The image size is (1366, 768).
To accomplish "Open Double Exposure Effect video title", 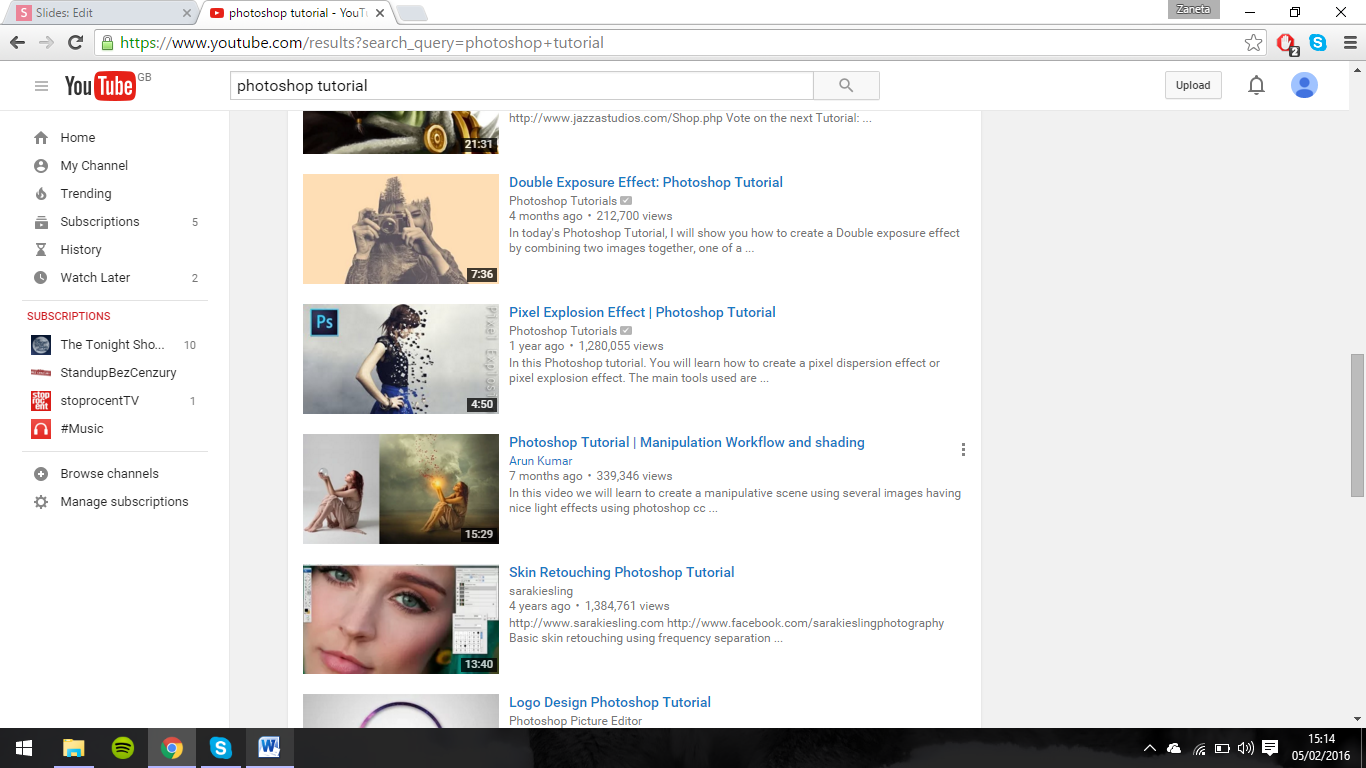I will (646, 182).
